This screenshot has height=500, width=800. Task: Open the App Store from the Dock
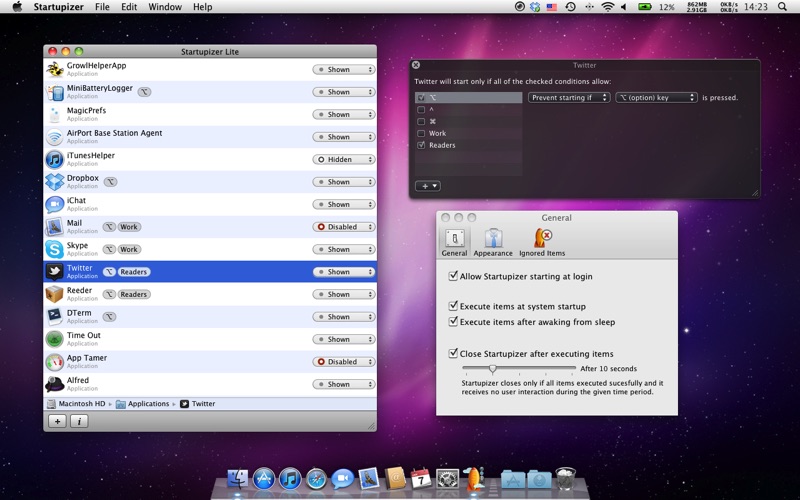264,479
